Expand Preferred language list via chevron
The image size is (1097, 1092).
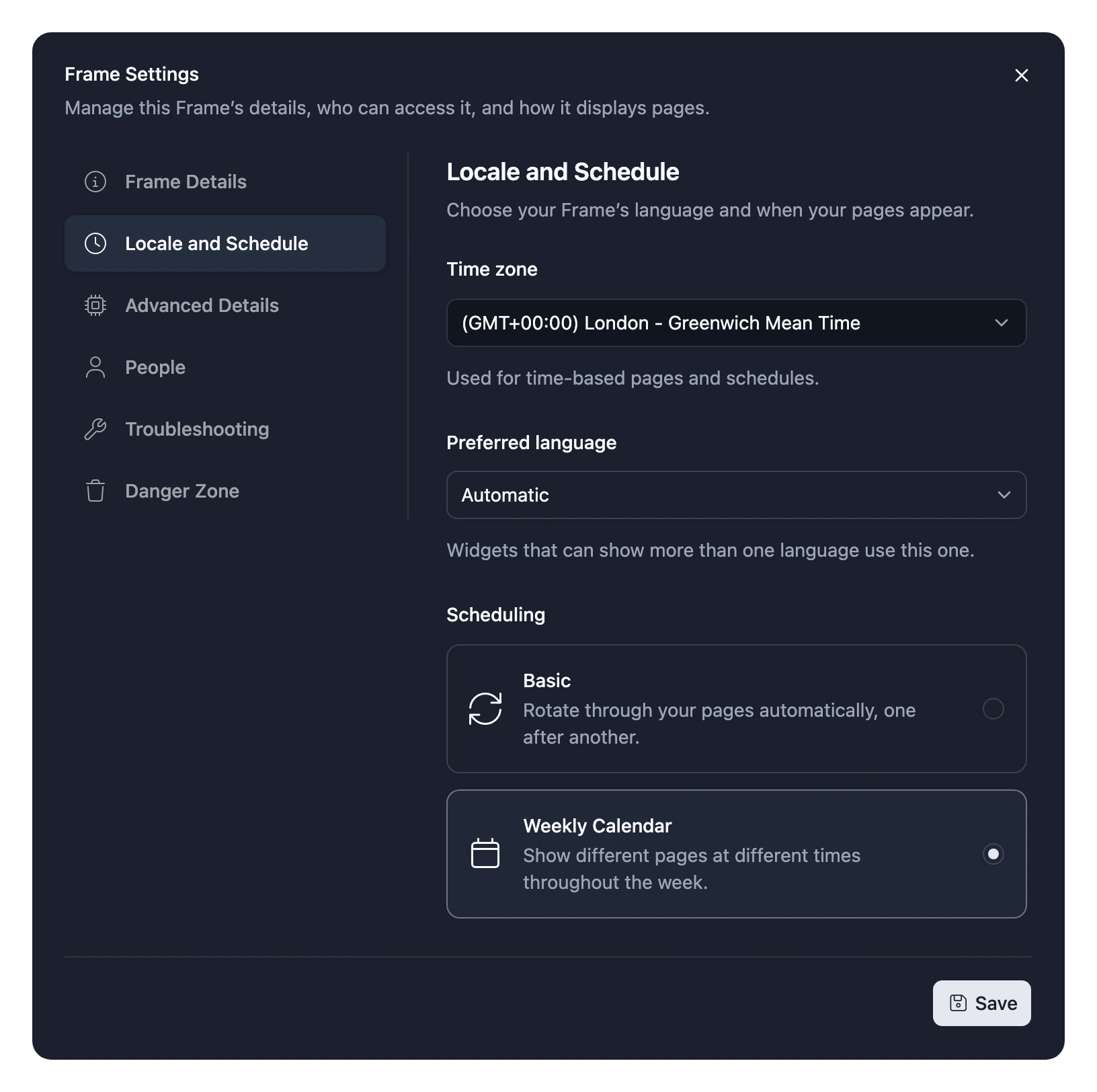(1004, 495)
